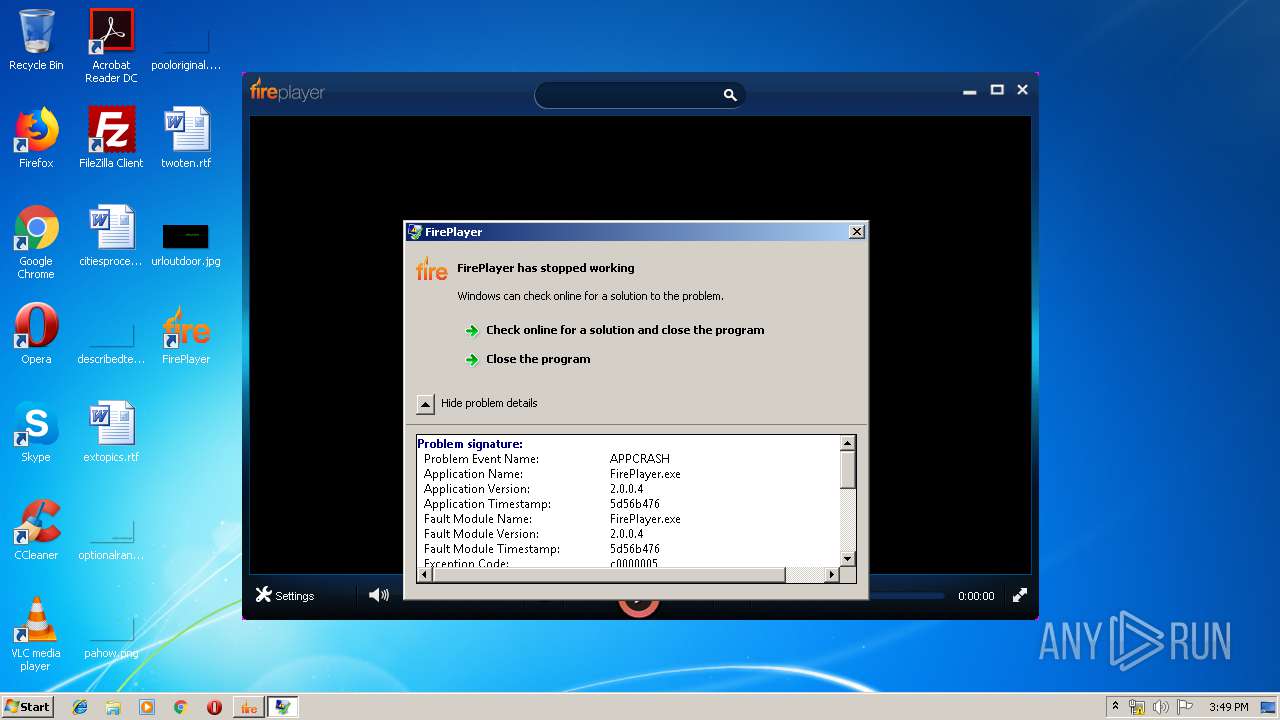Screen dimensions: 1280x720
Task: Mute the FirePlayer volume speaker
Action: click(x=378, y=595)
